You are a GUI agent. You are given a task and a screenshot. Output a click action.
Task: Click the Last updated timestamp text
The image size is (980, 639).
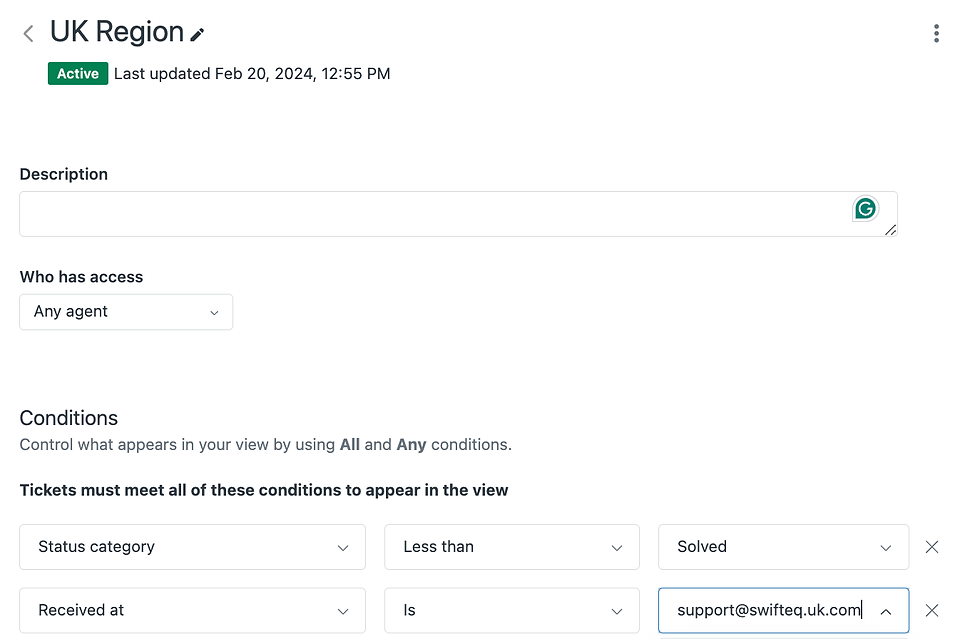(x=253, y=73)
